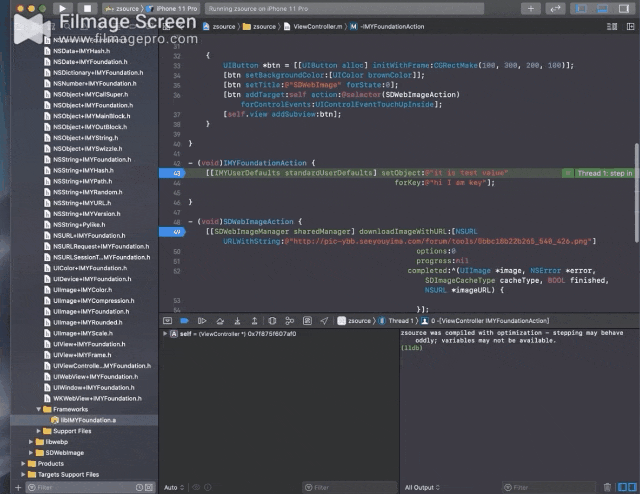The width and height of the screenshot is (640, 494).
Task: Select frame 0 -[ViewController IMYFoundationAction]
Action: 485,320
